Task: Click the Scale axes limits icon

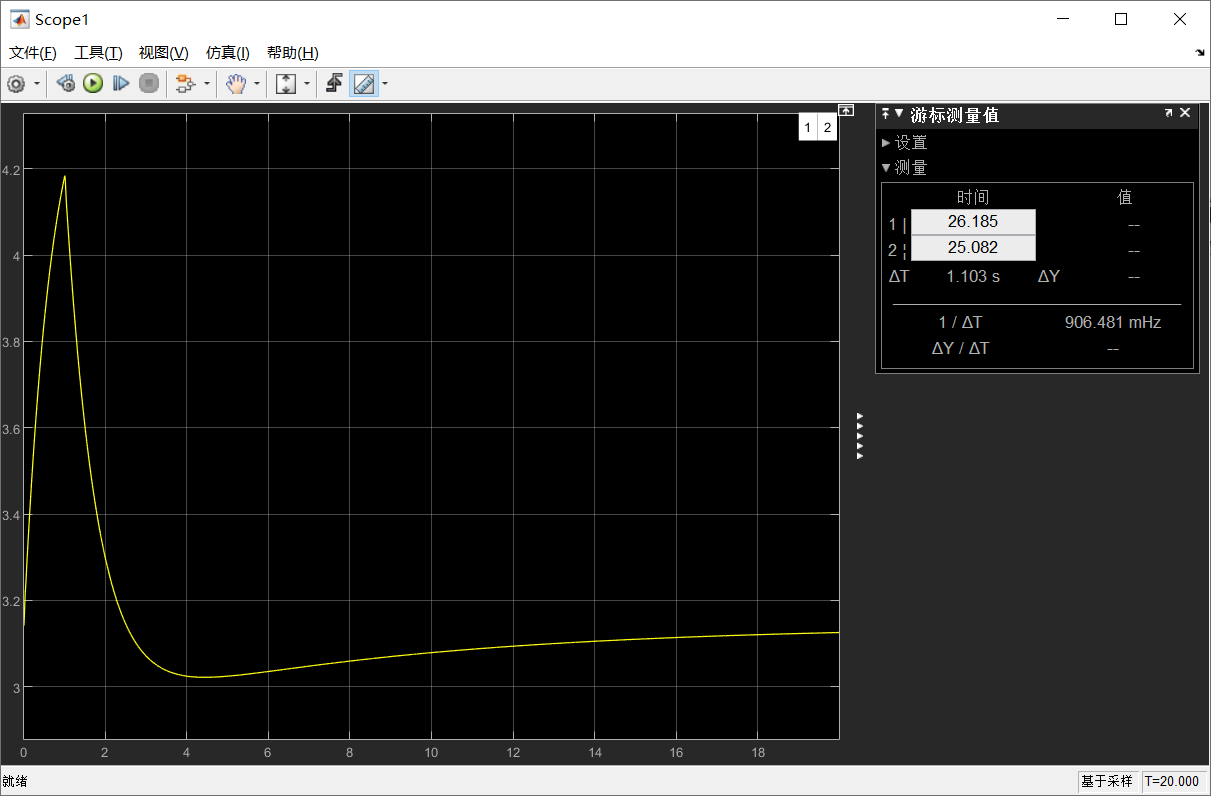Action: pyautogui.click(x=286, y=84)
